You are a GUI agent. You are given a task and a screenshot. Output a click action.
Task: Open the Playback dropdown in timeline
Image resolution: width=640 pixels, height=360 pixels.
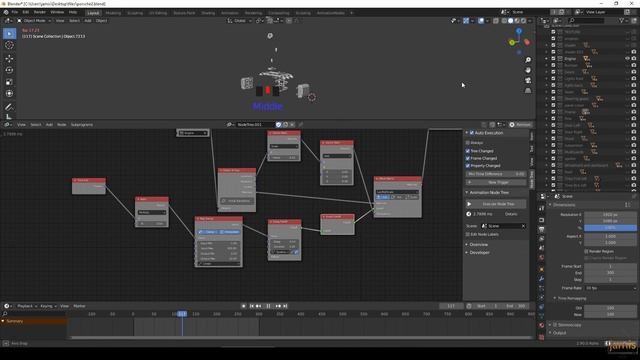(27, 306)
